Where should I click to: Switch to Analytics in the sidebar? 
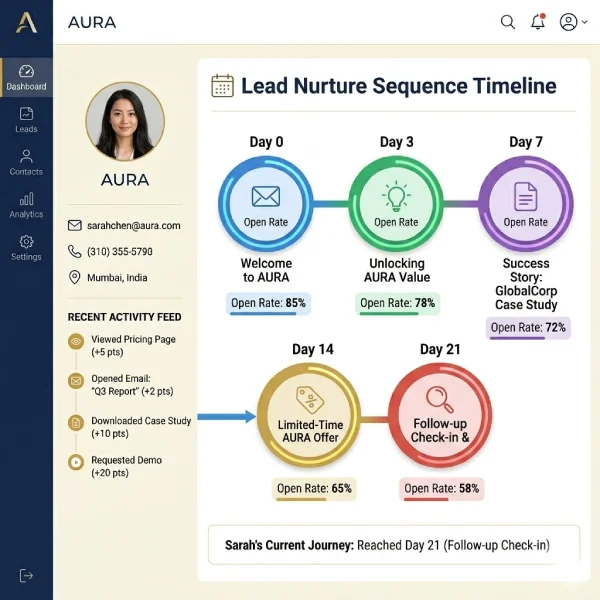[x=26, y=205]
